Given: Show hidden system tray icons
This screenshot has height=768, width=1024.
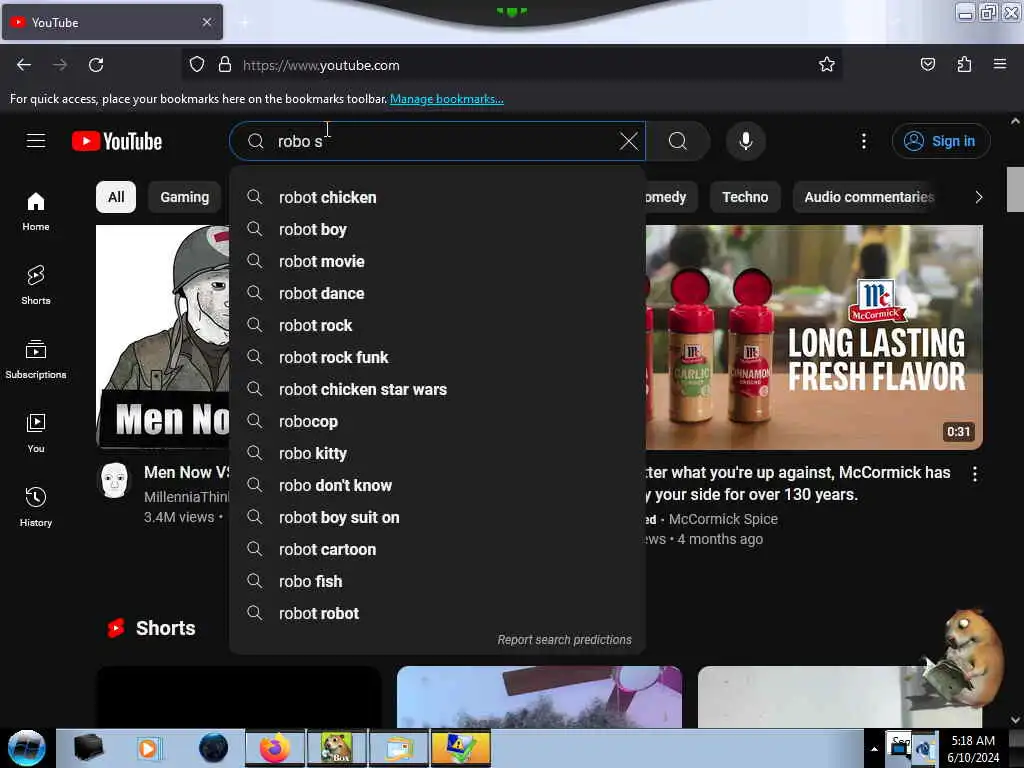Looking at the screenshot, I should coord(874,749).
